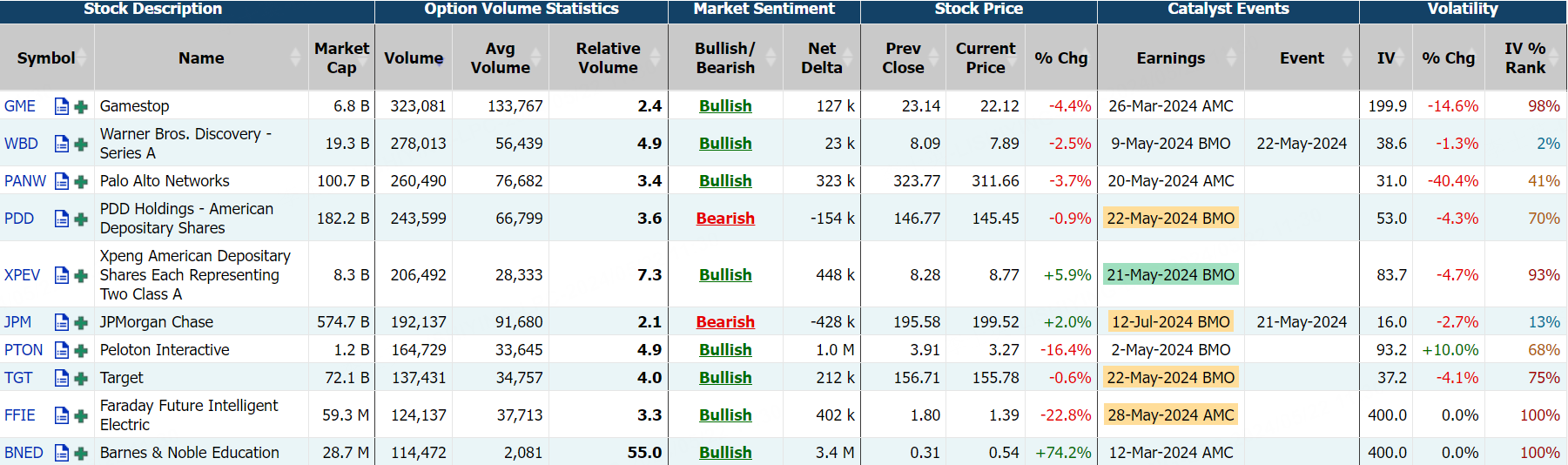Image resolution: width=1568 pixels, height=465 pixels.
Task: Open the document icon for WBD
Action: click(x=62, y=144)
